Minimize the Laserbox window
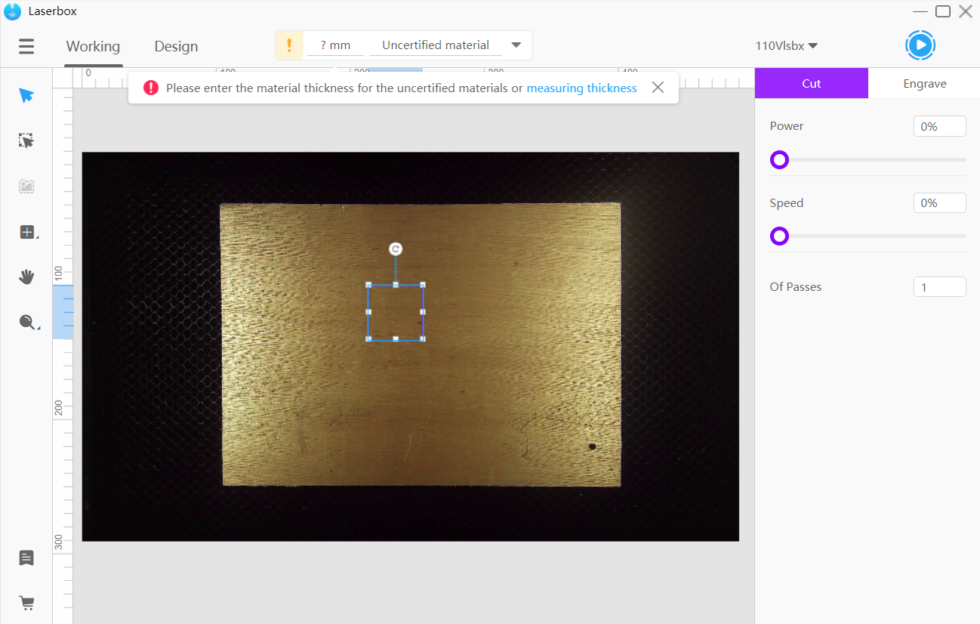 point(919,11)
